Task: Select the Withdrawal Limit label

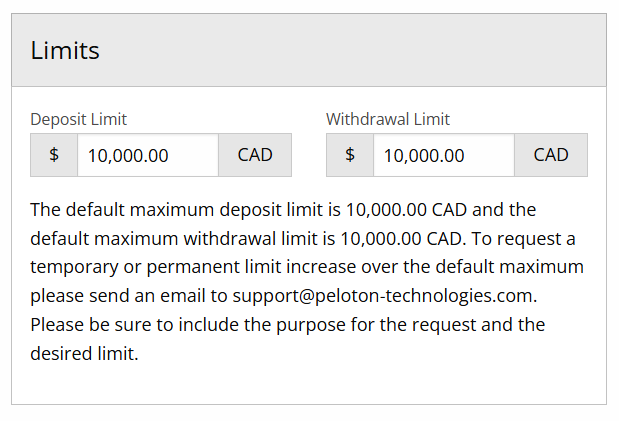Action: [x=388, y=119]
